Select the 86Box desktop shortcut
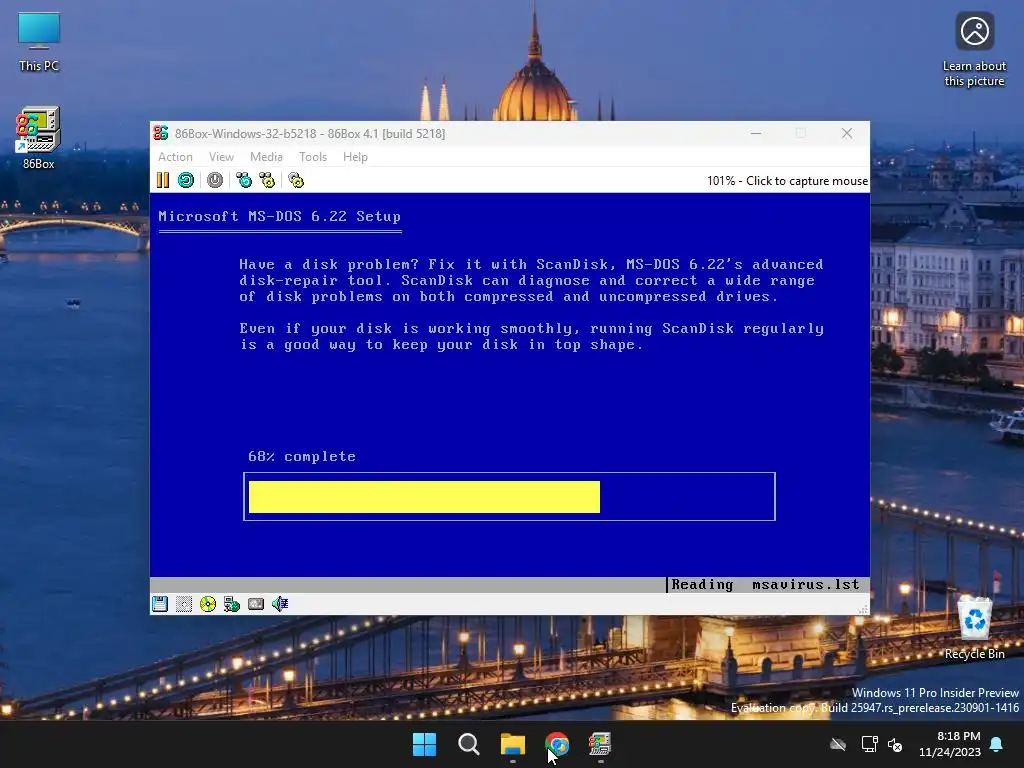Screen dimensions: 1024x768 pyautogui.click(x=39, y=138)
